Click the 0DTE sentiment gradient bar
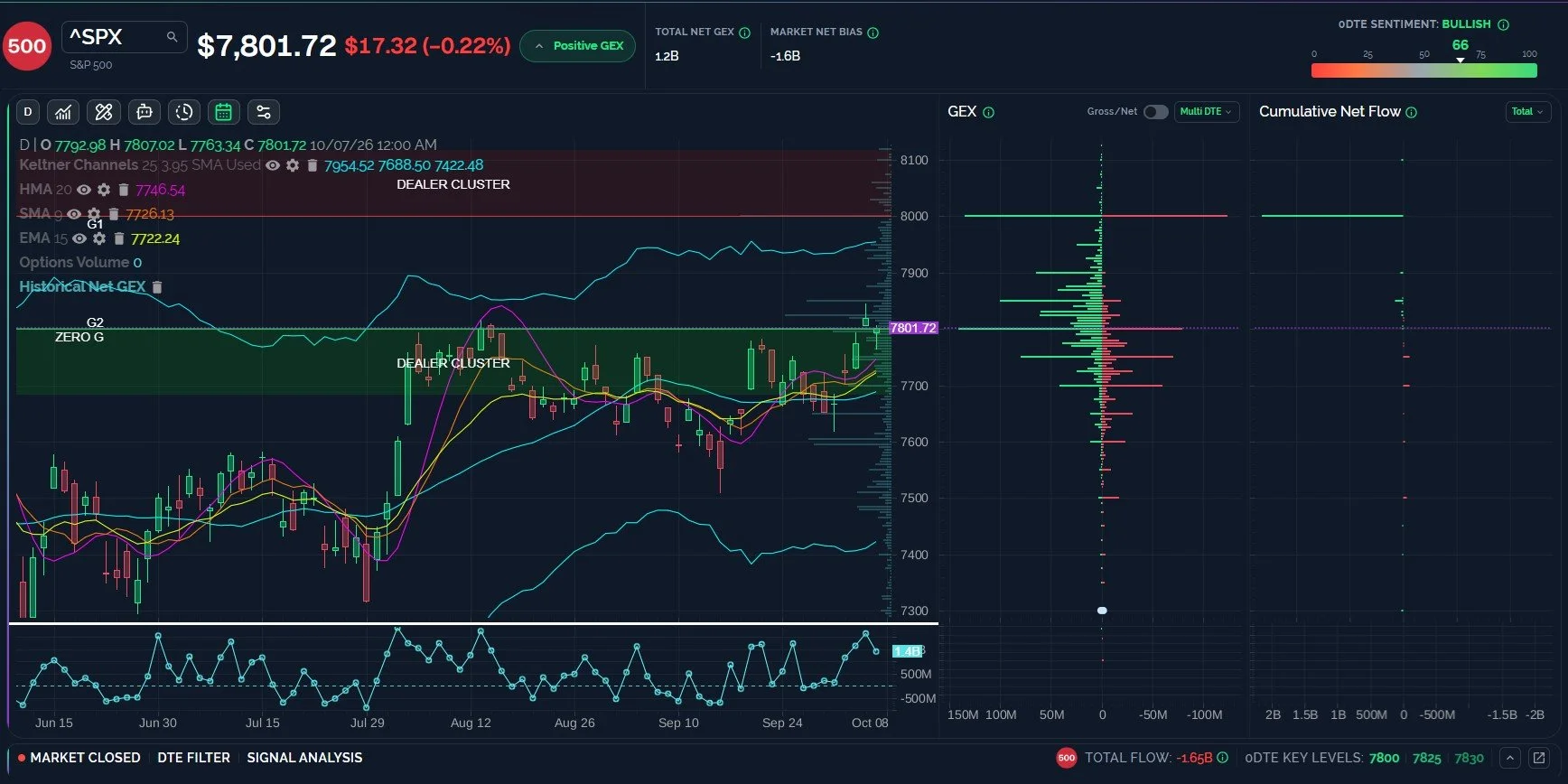Screen dimensions: 1568x784 pos(1424,70)
